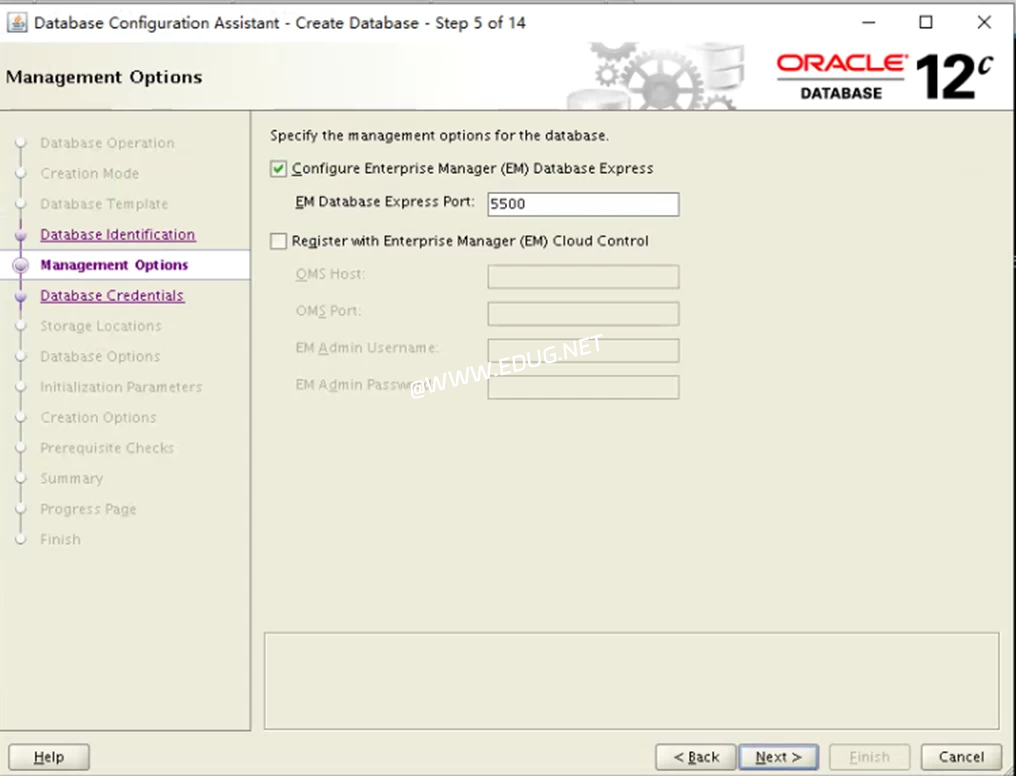Select Summary step in sidebar
Viewport: 1016px width, 776px height.
tap(71, 478)
